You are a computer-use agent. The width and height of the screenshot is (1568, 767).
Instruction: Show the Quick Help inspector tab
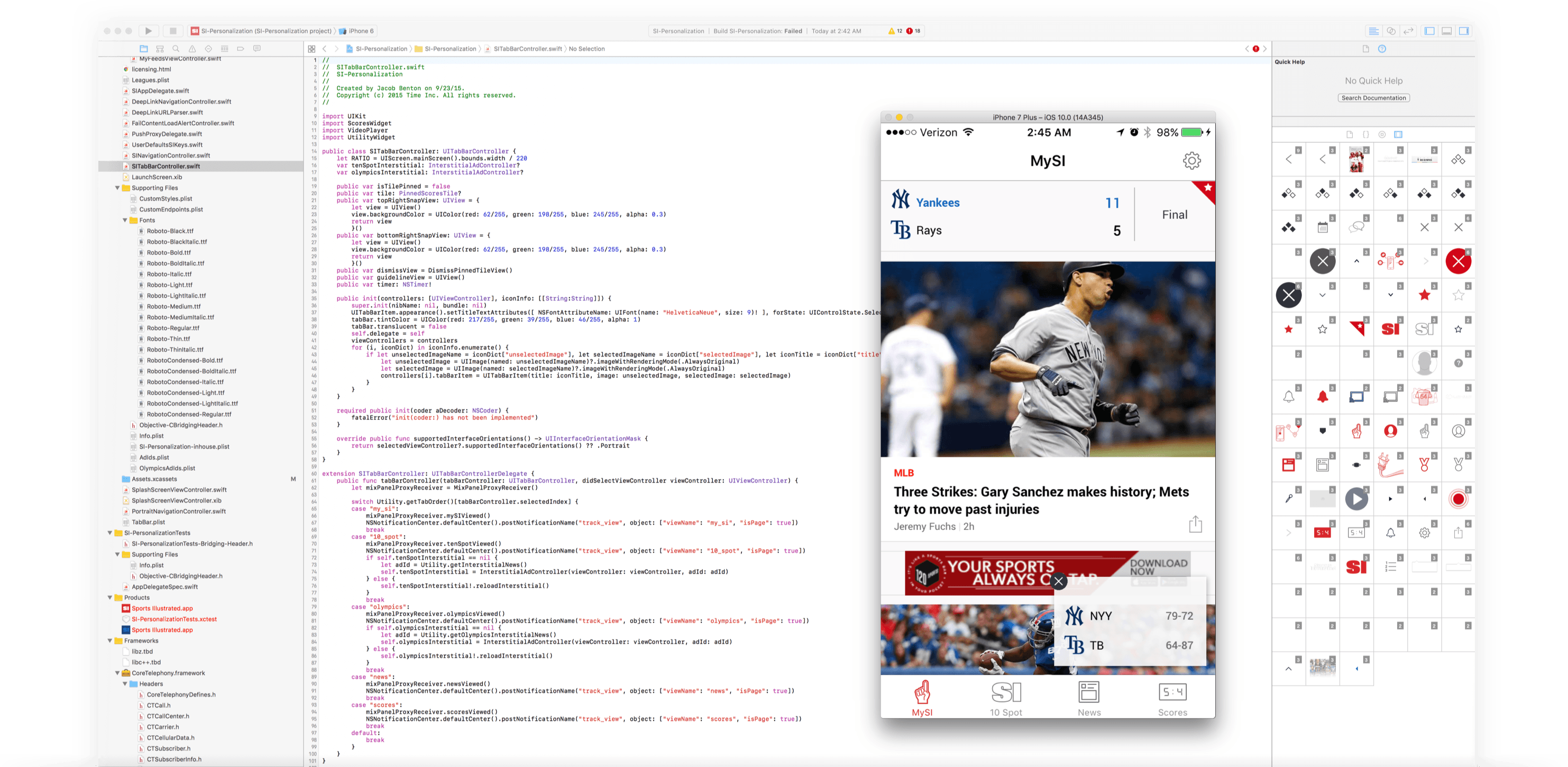pyautogui.click(x=1382, y=49)
